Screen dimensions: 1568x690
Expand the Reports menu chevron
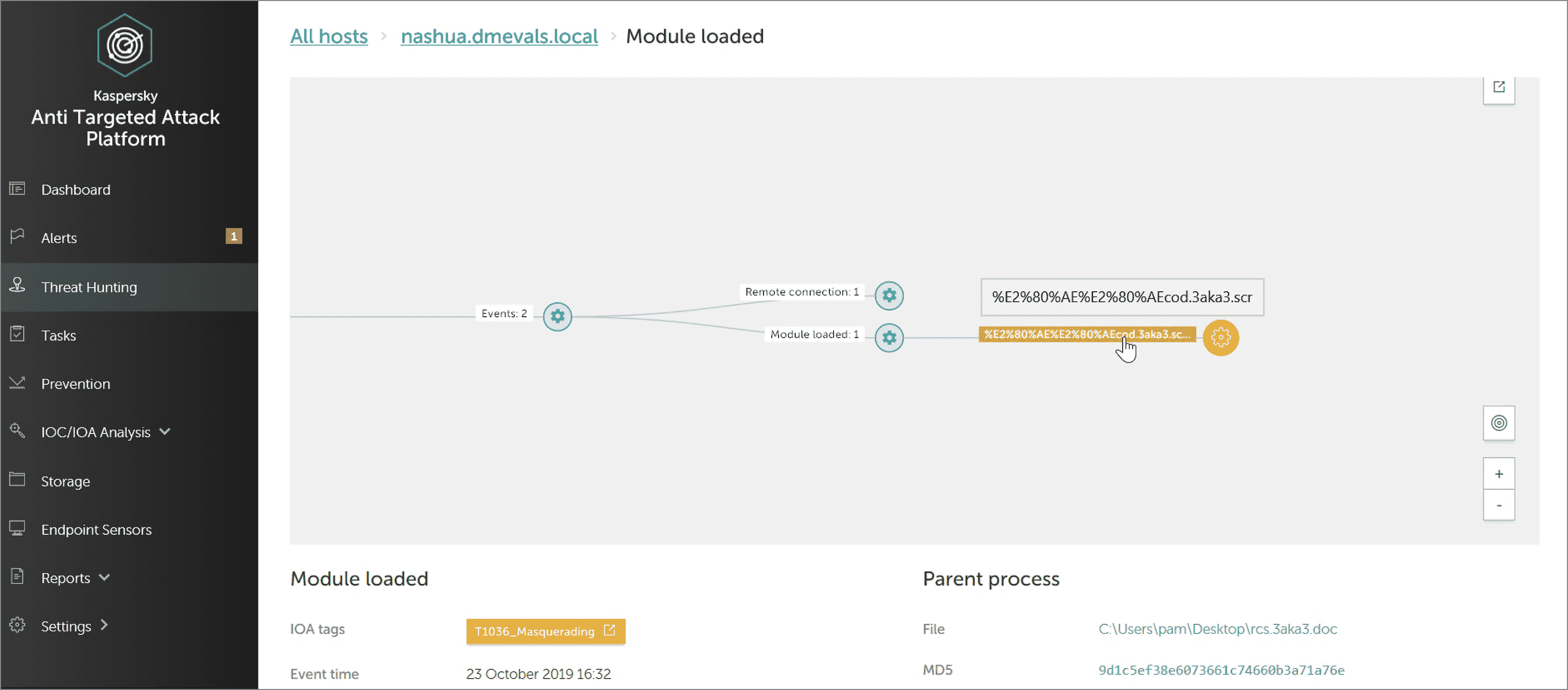click(105, 577)
